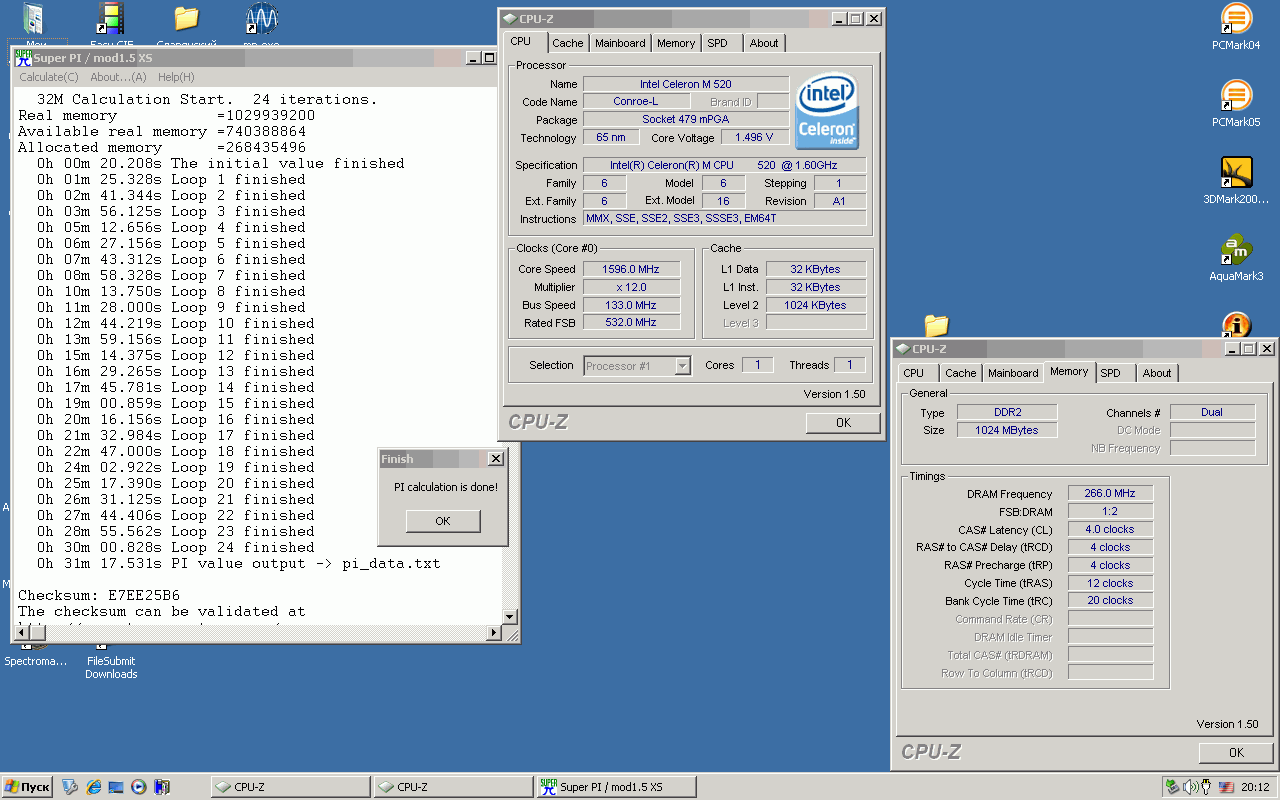The height and width of the screenshot is (800, 1280).
Task: Open the Calculate(C) menu in Super PI
Action: tap(49, 77)
